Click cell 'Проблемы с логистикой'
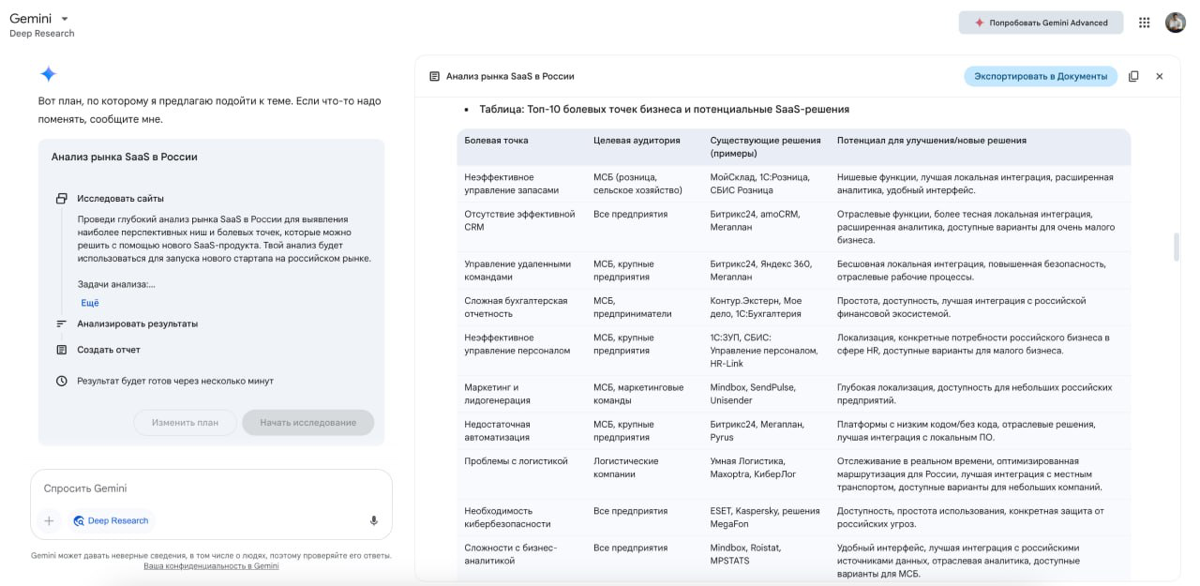Image resolution: width=1200 pixels, height=586 pixels. coord(516,461)
